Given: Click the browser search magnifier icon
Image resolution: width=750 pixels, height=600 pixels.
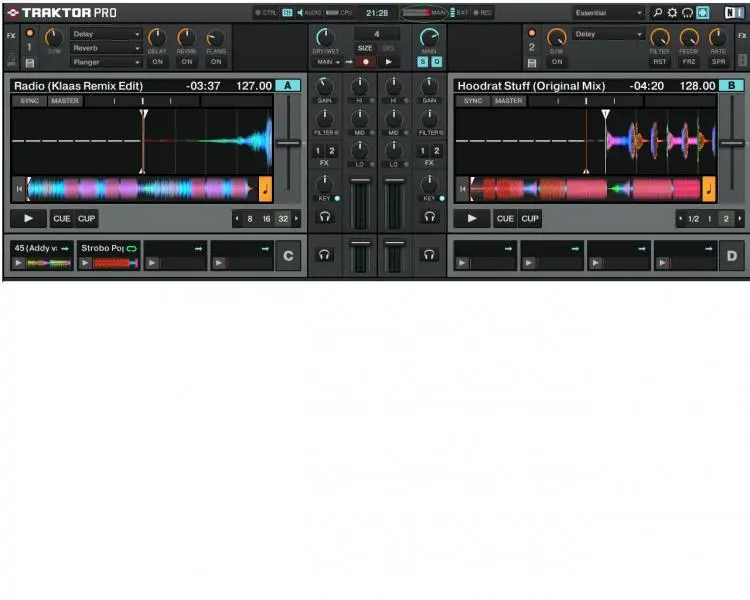Looking at the screenshot, I should [x=657, y=13].
